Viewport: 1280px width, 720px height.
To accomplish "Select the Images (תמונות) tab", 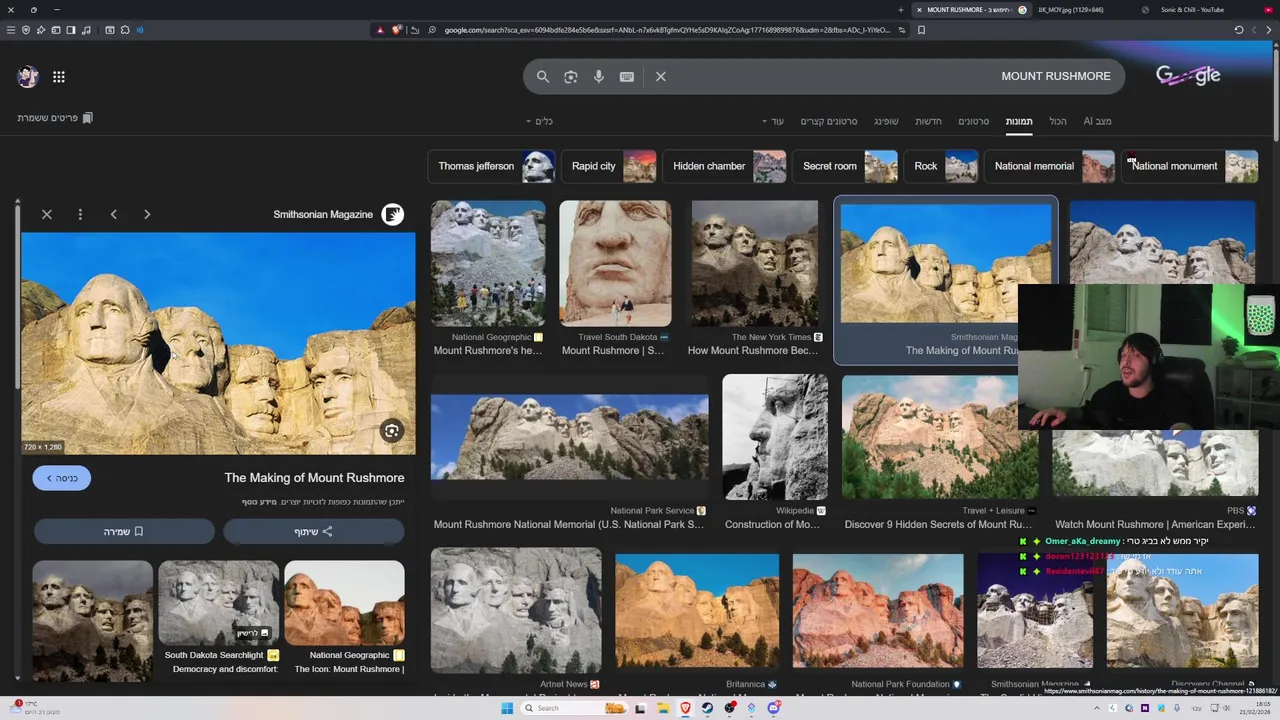I will pos(1019,121).
